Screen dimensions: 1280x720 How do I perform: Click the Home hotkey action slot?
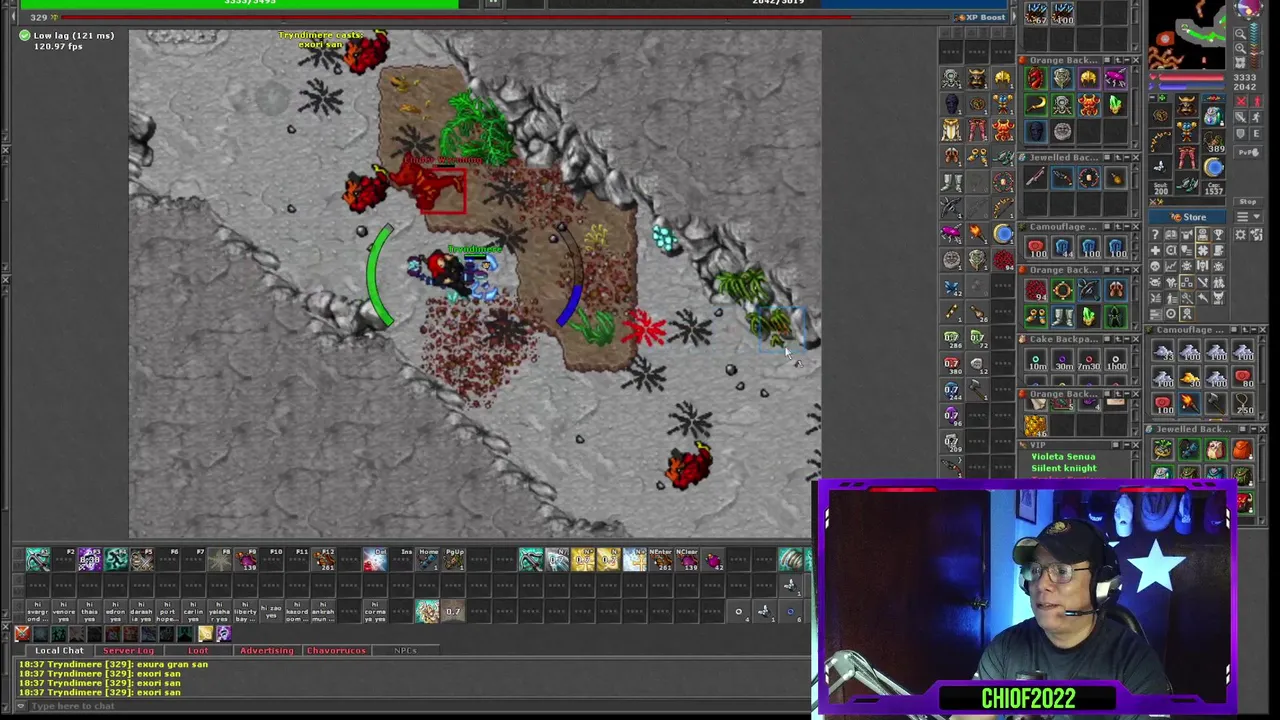[x=428, y=559]
